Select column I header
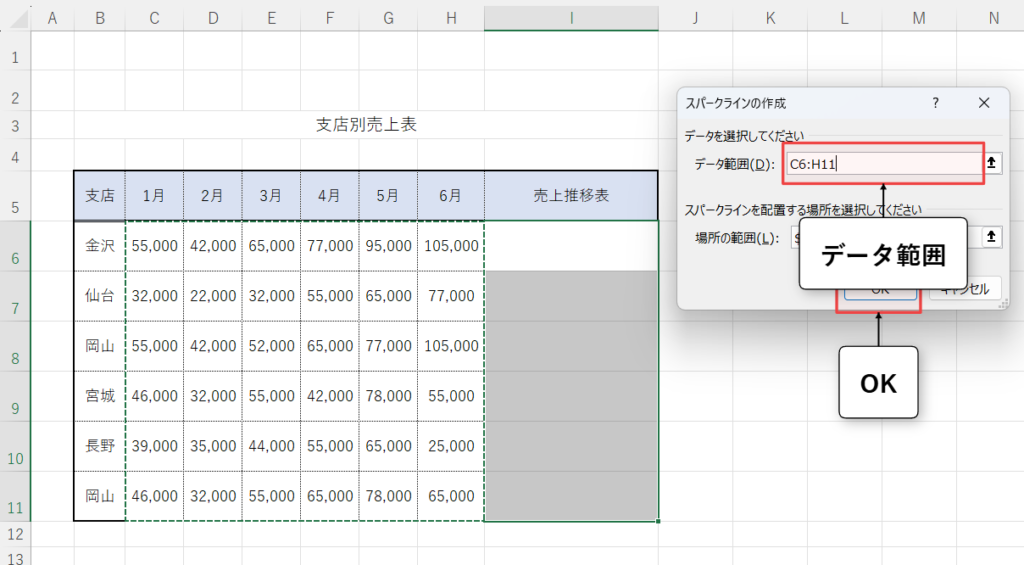The height and width of the screenshot is (565, 1024). coord(571,18)
